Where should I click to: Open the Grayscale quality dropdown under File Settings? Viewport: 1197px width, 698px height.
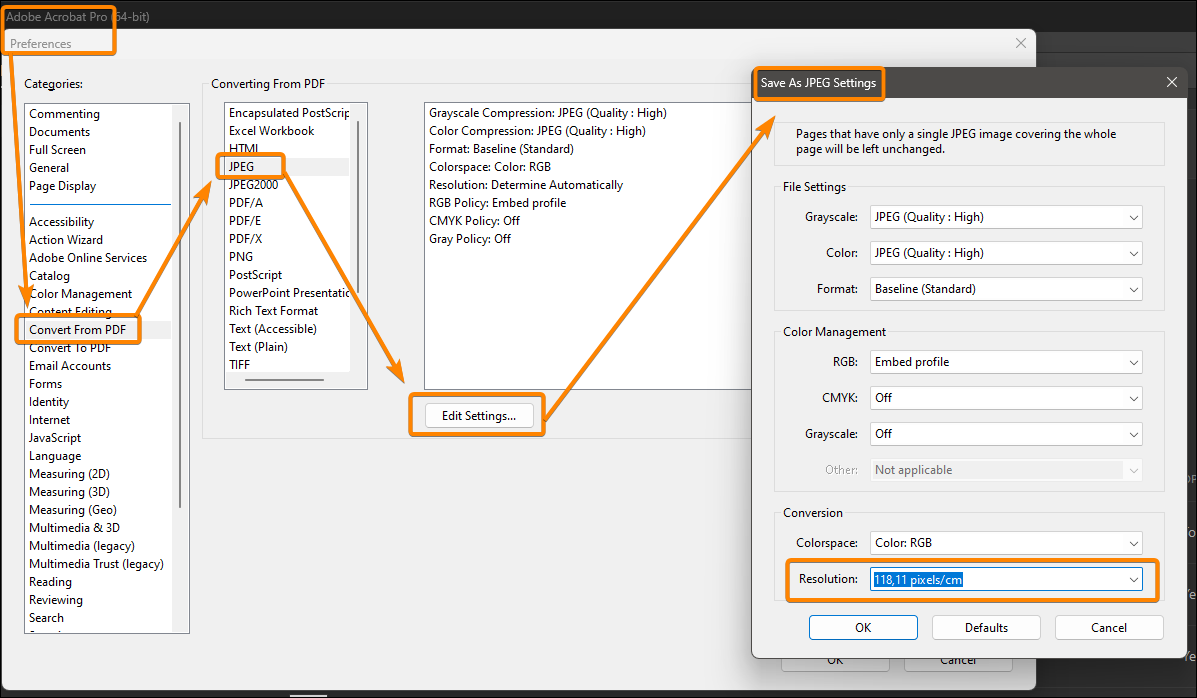pyautogui.click(x=1005, y=217)
